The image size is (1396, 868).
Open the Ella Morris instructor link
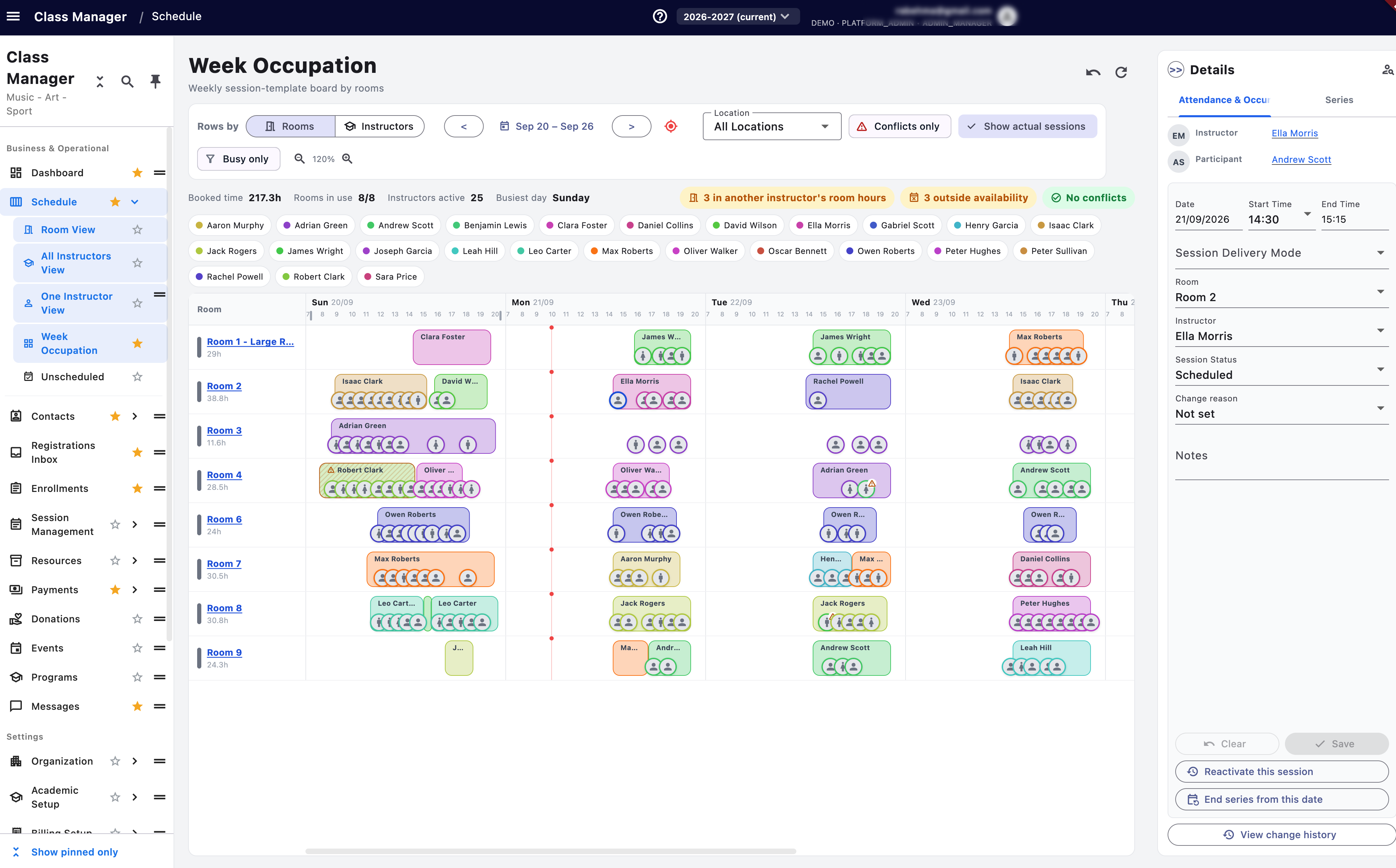(x=1294, y=133)
